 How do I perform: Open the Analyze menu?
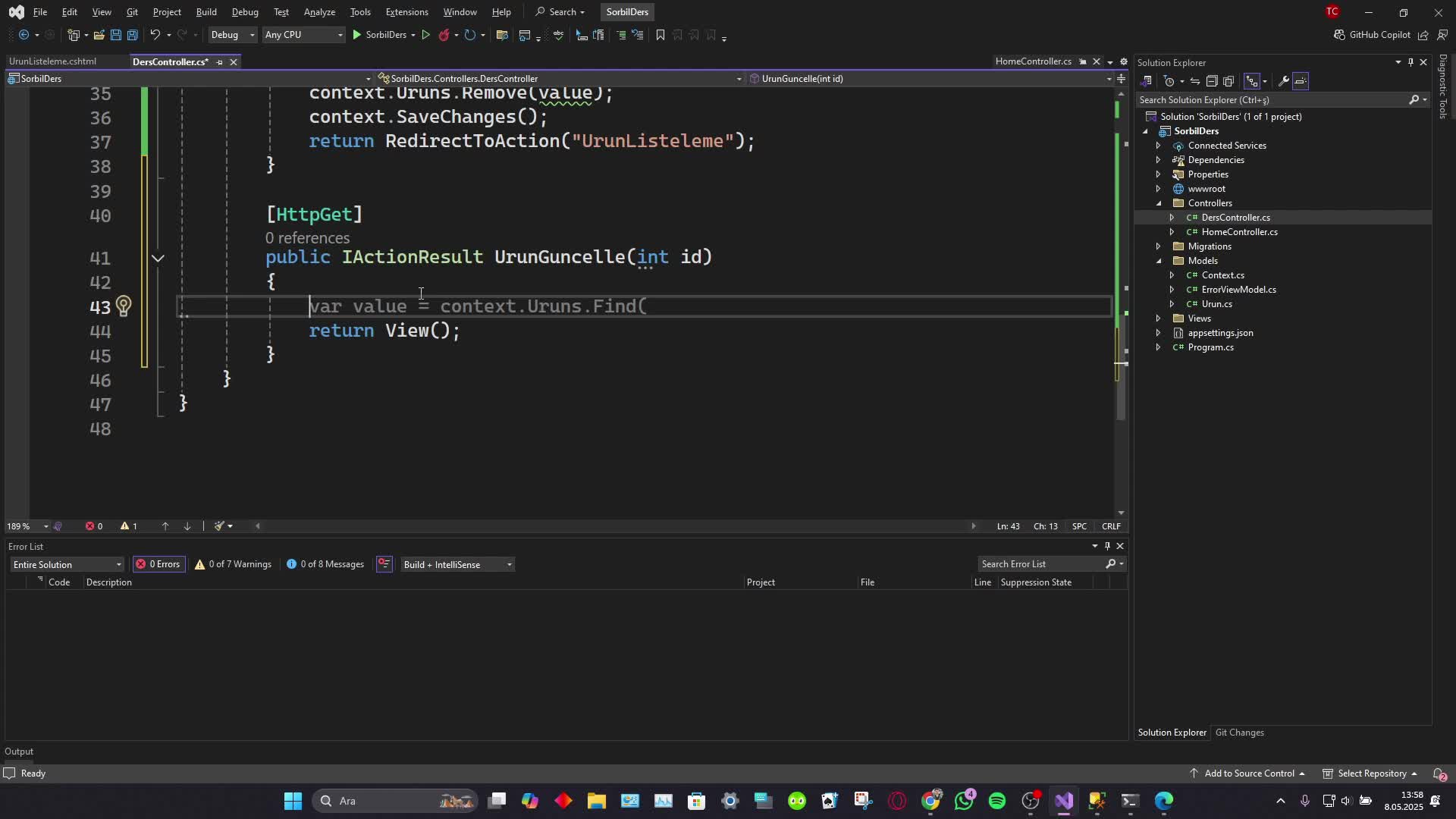(x=319, y=12)
